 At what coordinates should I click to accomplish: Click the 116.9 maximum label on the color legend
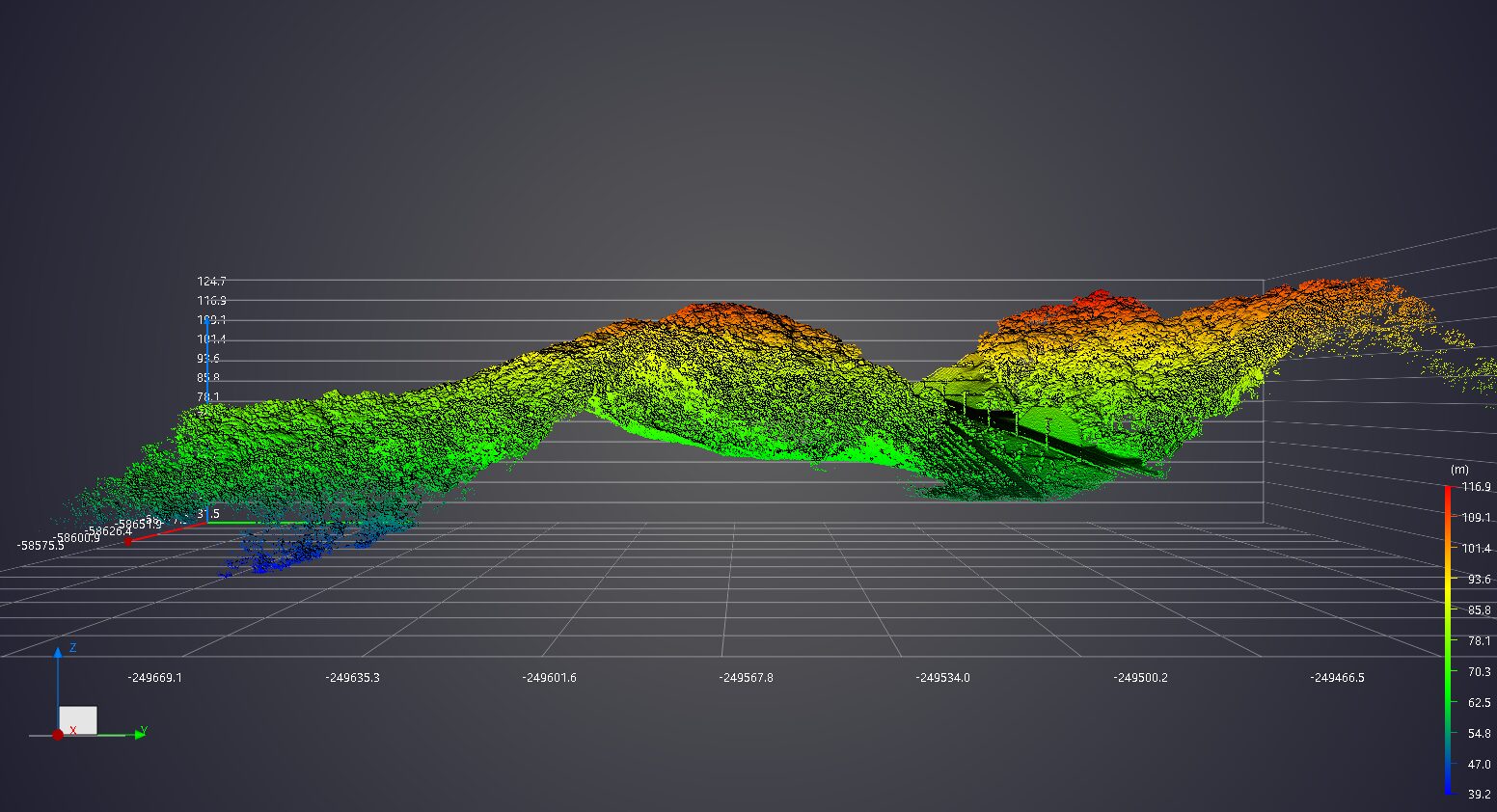[x=1476, y=487]
